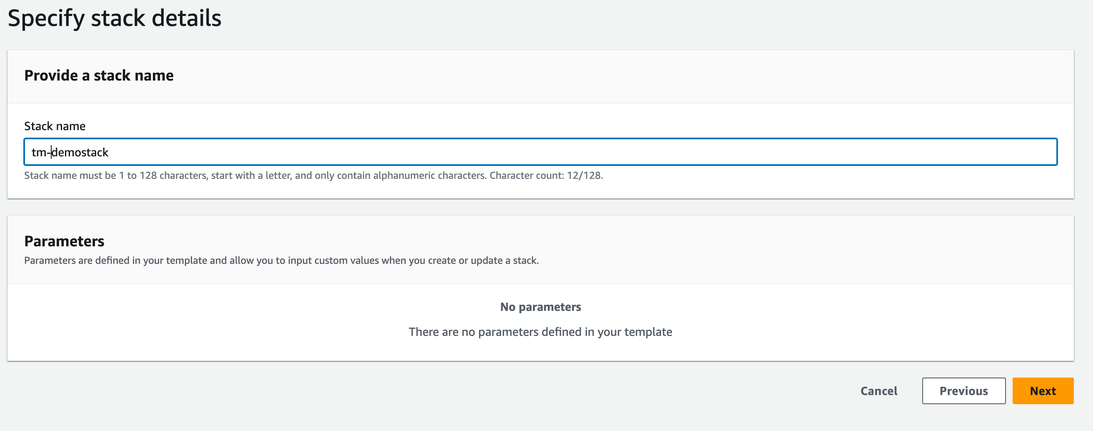The image size is (1093, 431).
Task: Click blank space in 'Provide a stack name' header
Action: [600, 75]
